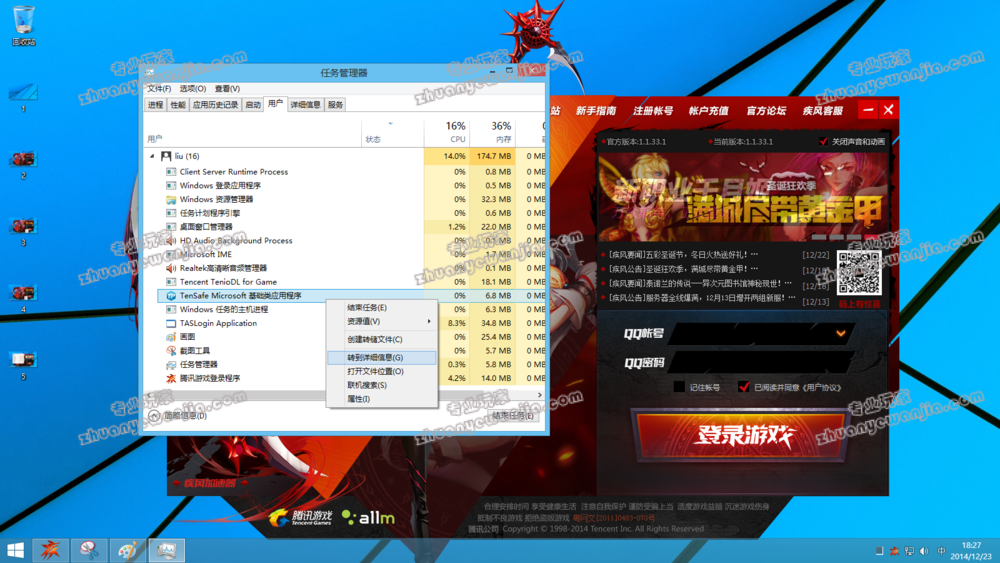Choose 创建转储文件(C) in context menu
Screen dimensions: 1000x563
tap(382, 339)
